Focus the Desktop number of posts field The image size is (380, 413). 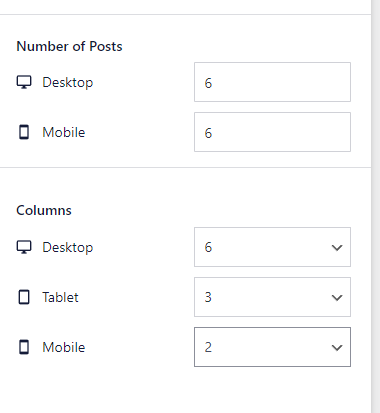(x=272, y=82)
